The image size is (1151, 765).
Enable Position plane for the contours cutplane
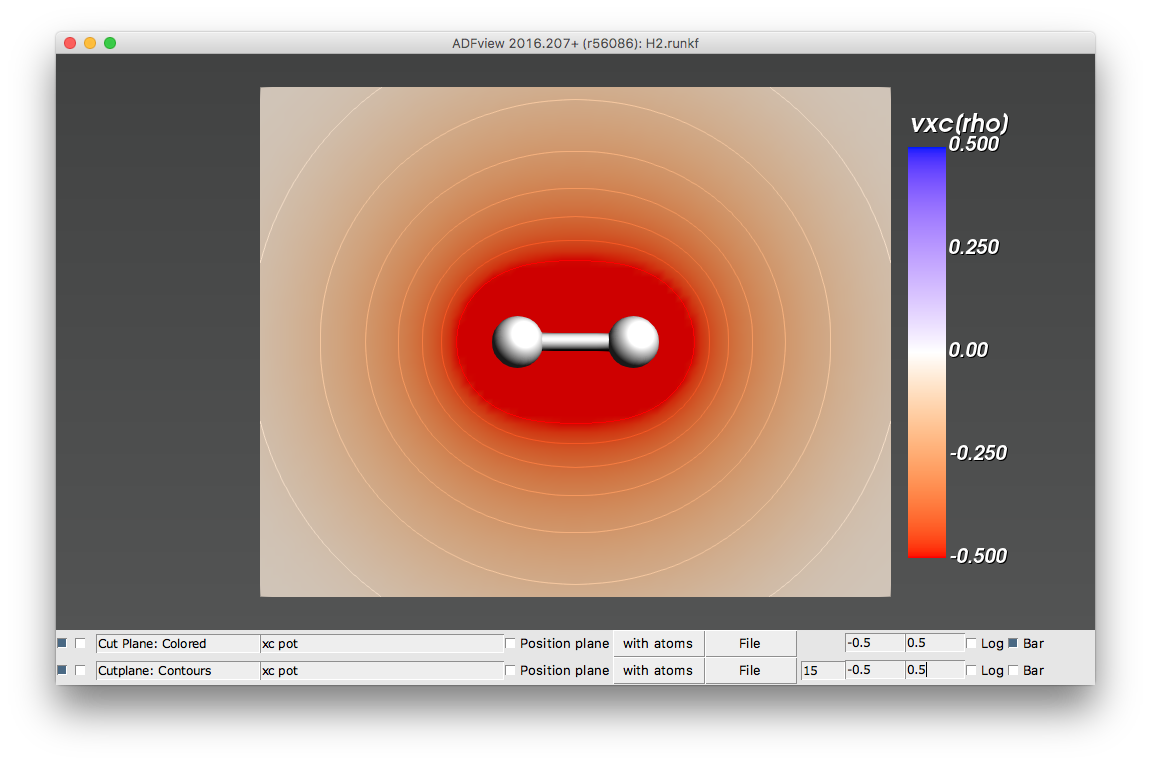(511, 670)
